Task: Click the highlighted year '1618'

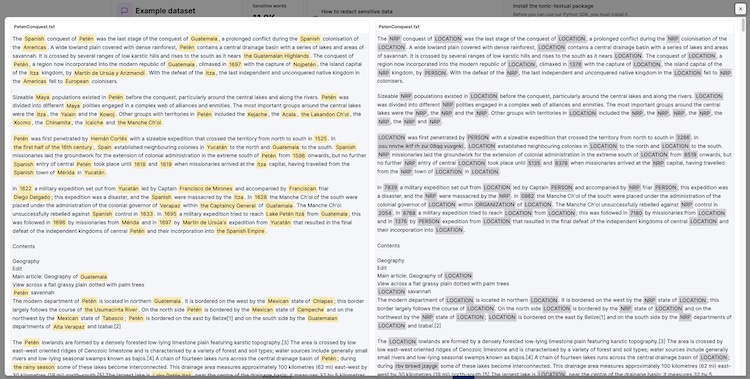Action: click(140, 164)
